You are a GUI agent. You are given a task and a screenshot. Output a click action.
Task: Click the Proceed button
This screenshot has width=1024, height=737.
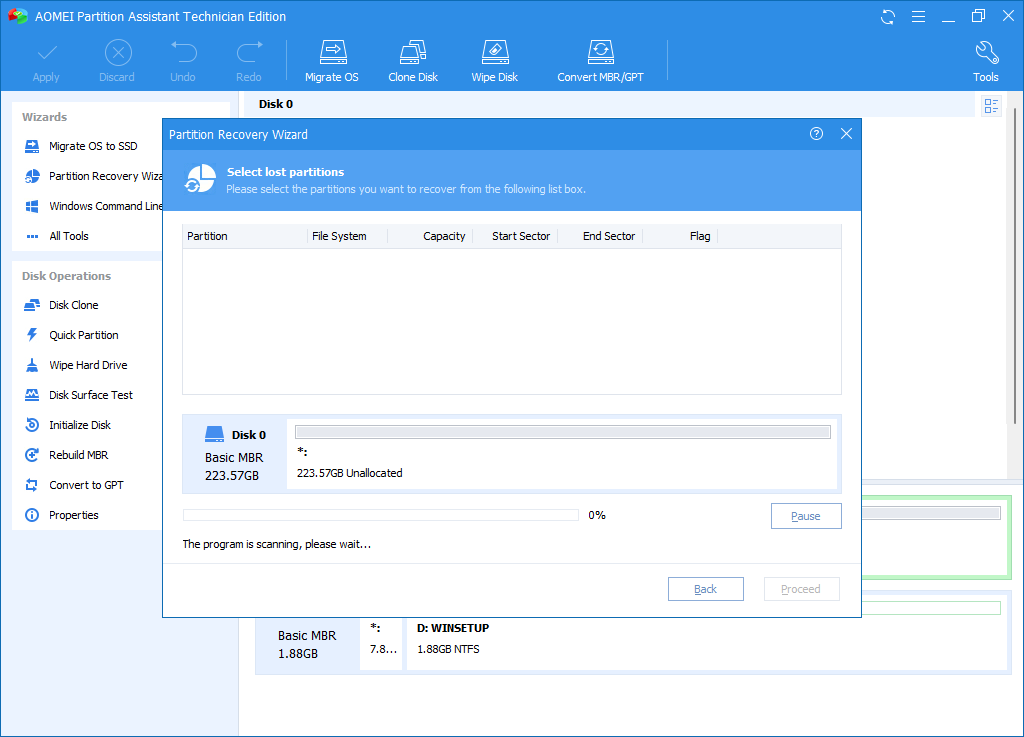(801, 589)
